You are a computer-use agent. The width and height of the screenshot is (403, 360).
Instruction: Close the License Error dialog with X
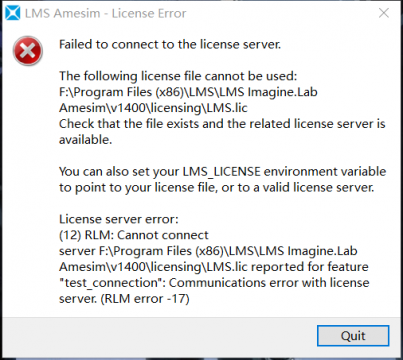[x=384, y=13]
